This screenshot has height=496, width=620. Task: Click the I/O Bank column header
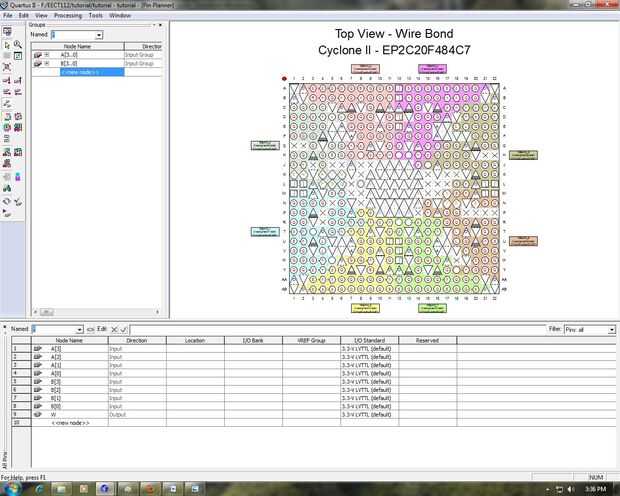pos(253,340)
